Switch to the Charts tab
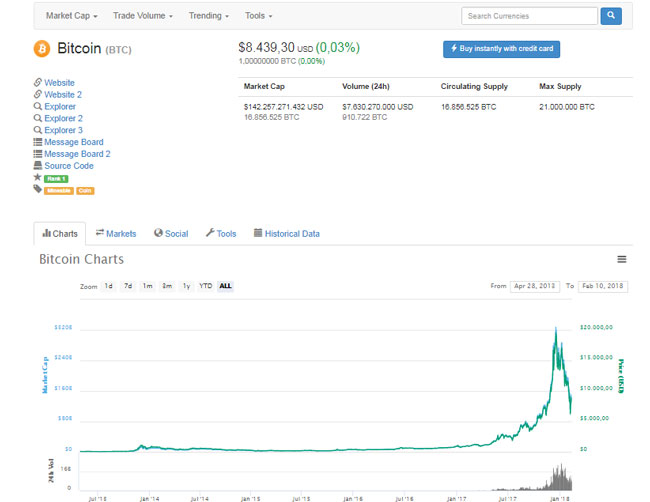 pos(60,233)
